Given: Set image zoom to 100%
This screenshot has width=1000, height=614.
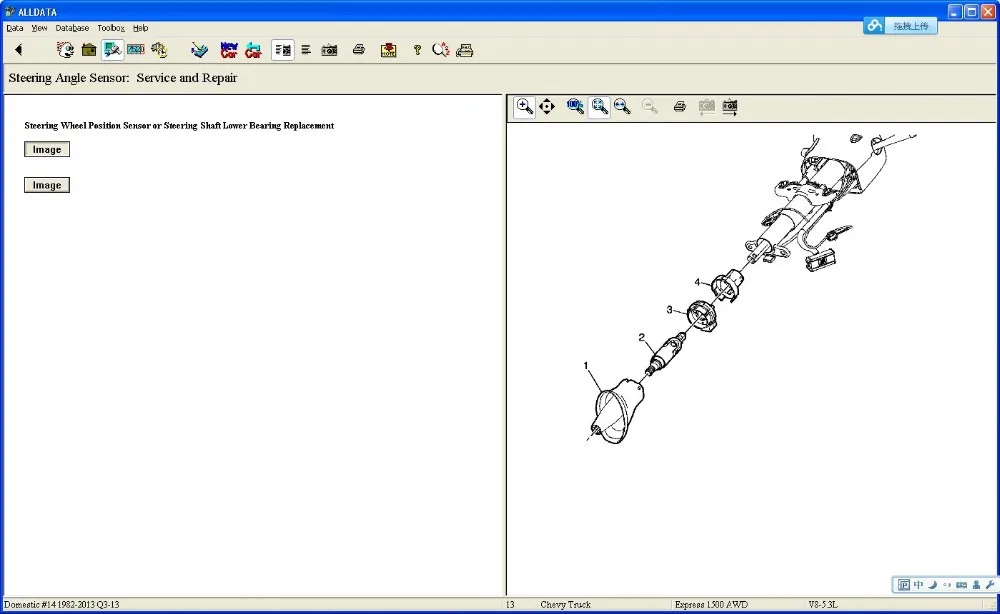Looking at the screenshot, I should (575, 106).
